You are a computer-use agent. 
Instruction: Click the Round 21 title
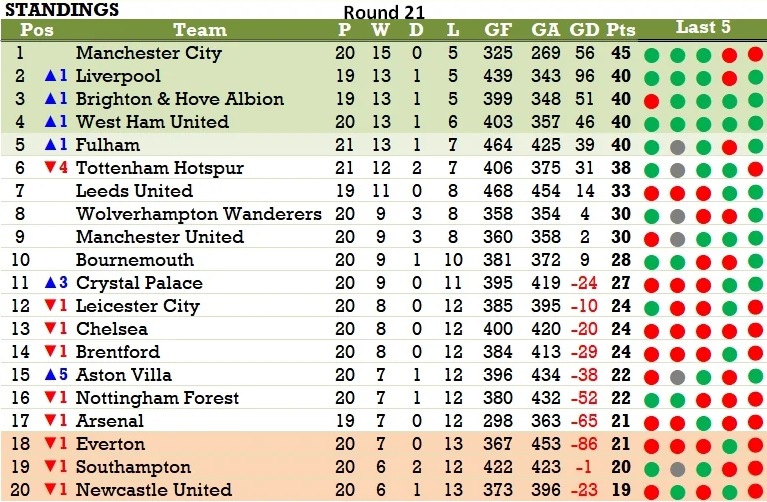(384, 12)
